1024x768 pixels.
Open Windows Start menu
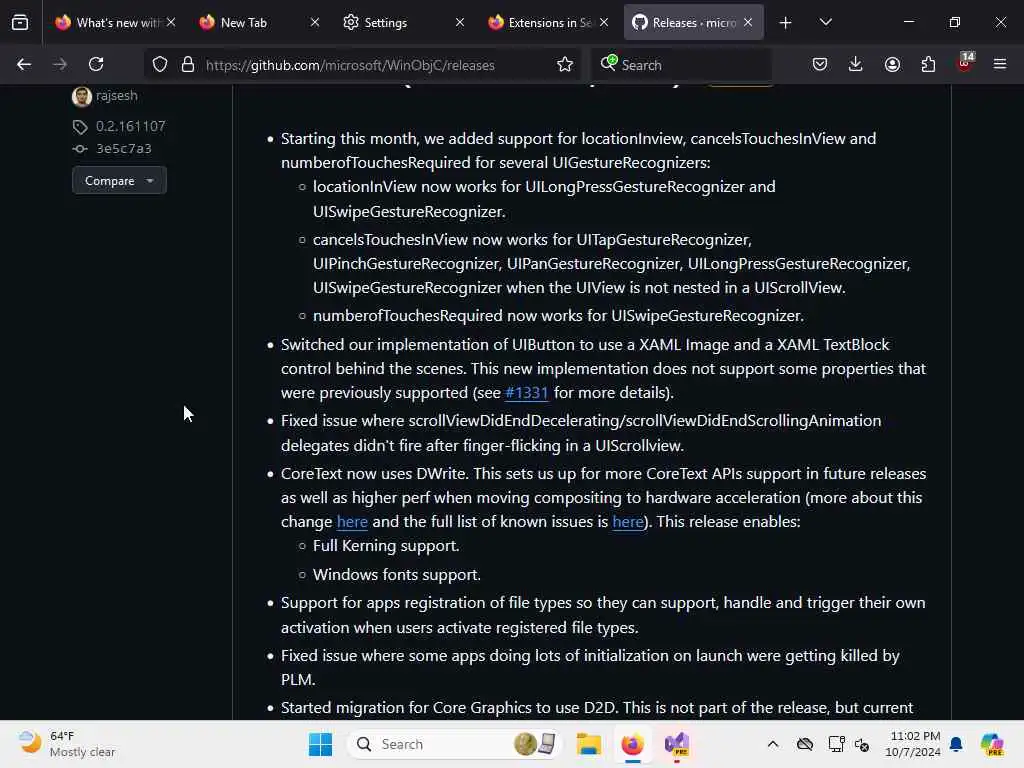click(x=320, y=744)
